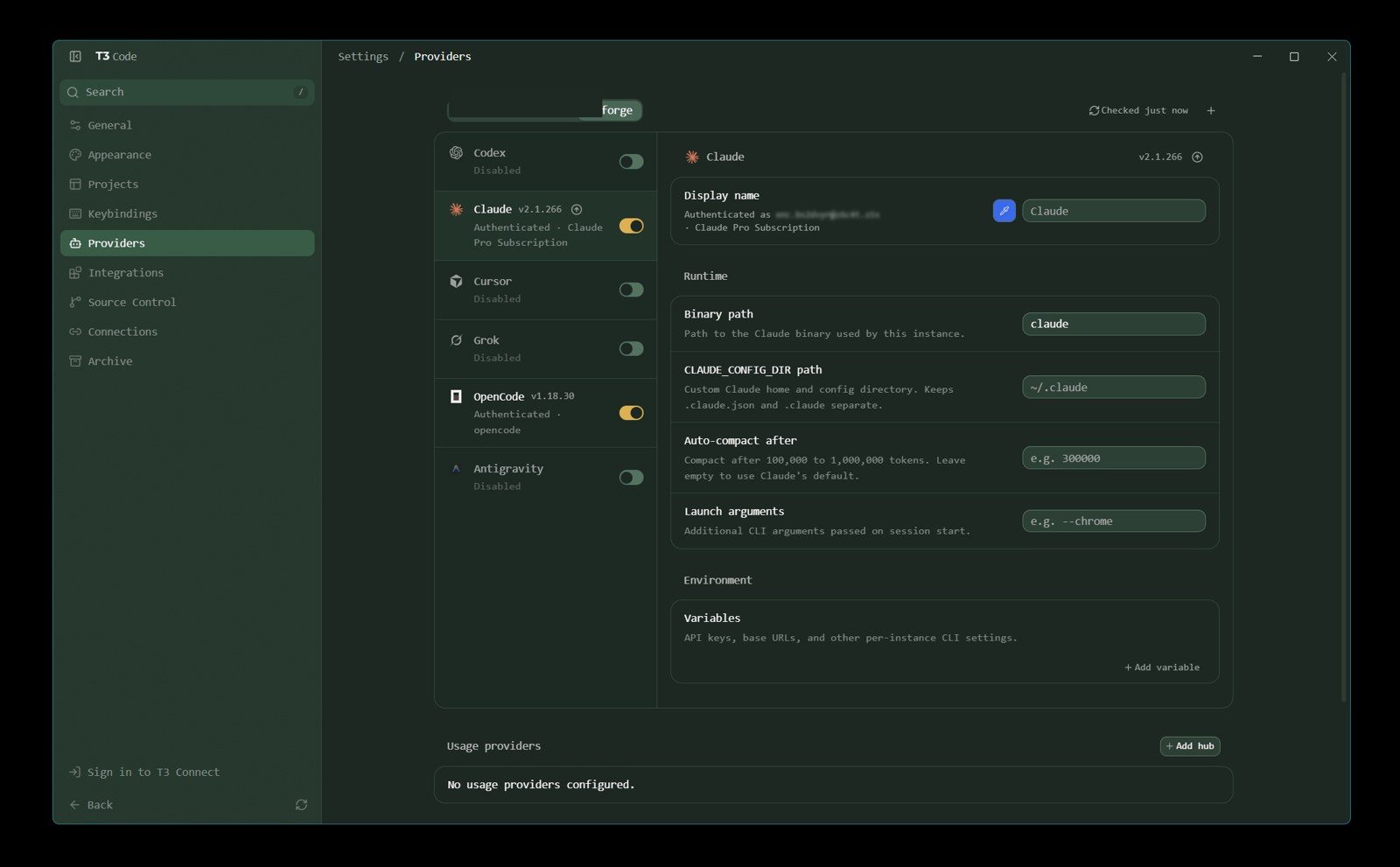
Task: Open General settings page
Action: [187, 125]
